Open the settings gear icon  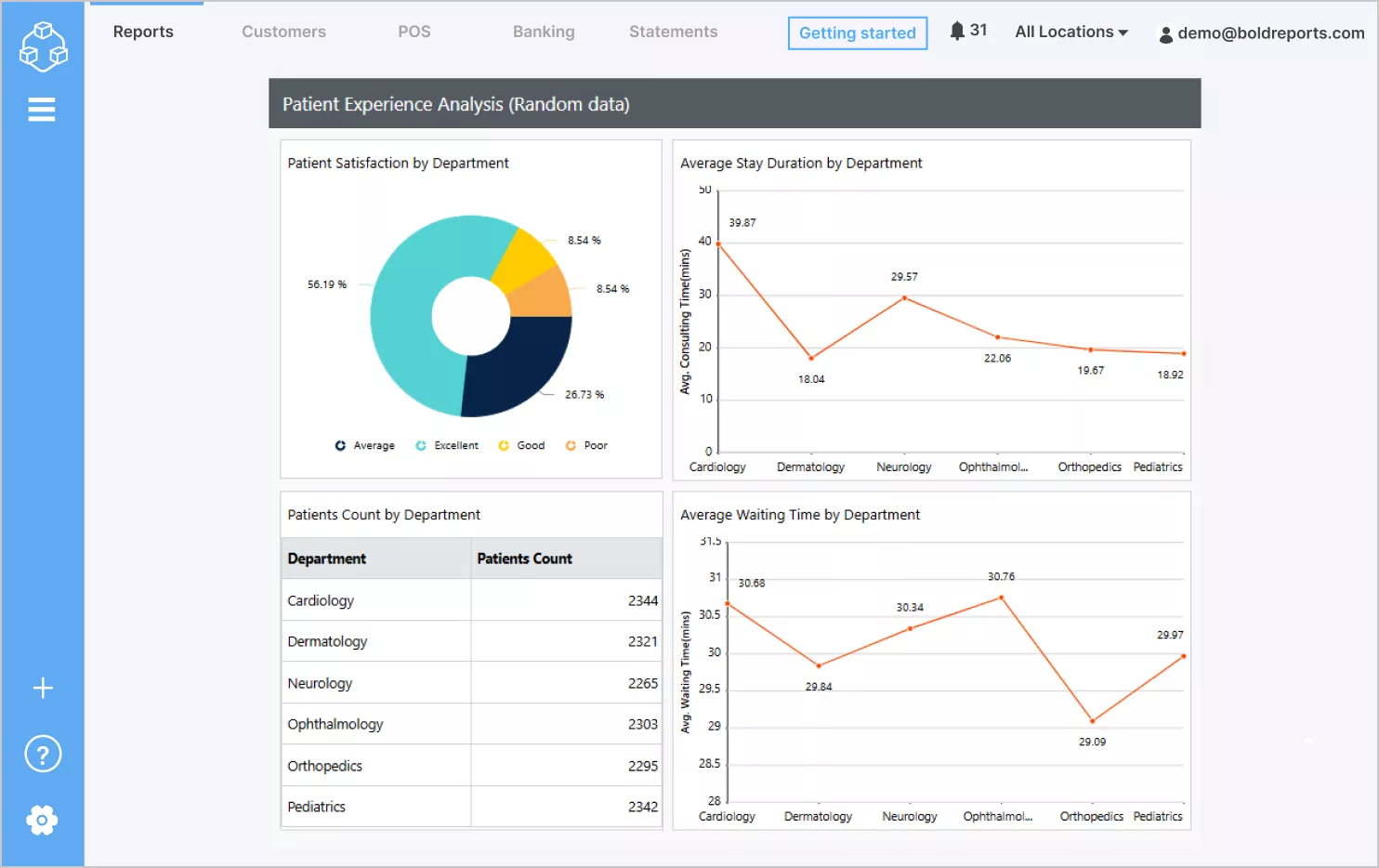[42, 820]
